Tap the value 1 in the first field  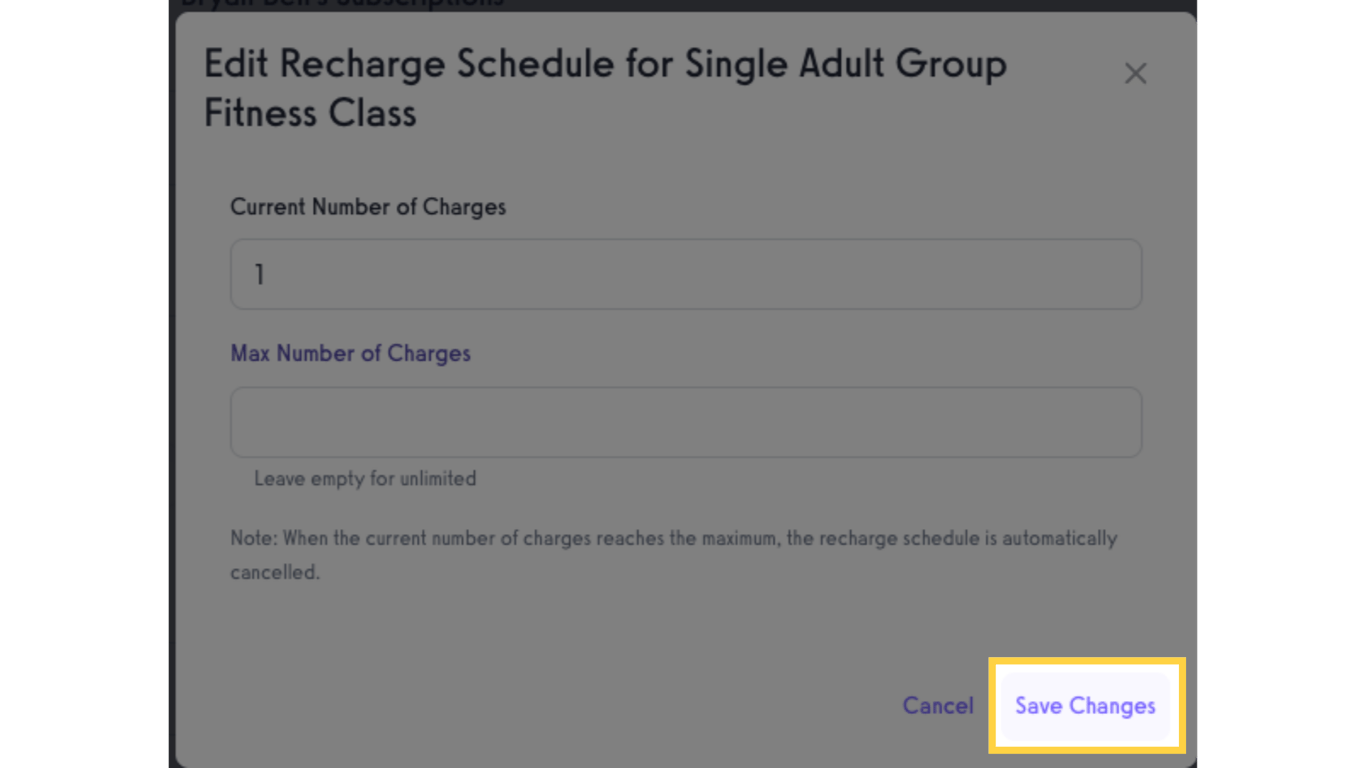click(260, 274)
